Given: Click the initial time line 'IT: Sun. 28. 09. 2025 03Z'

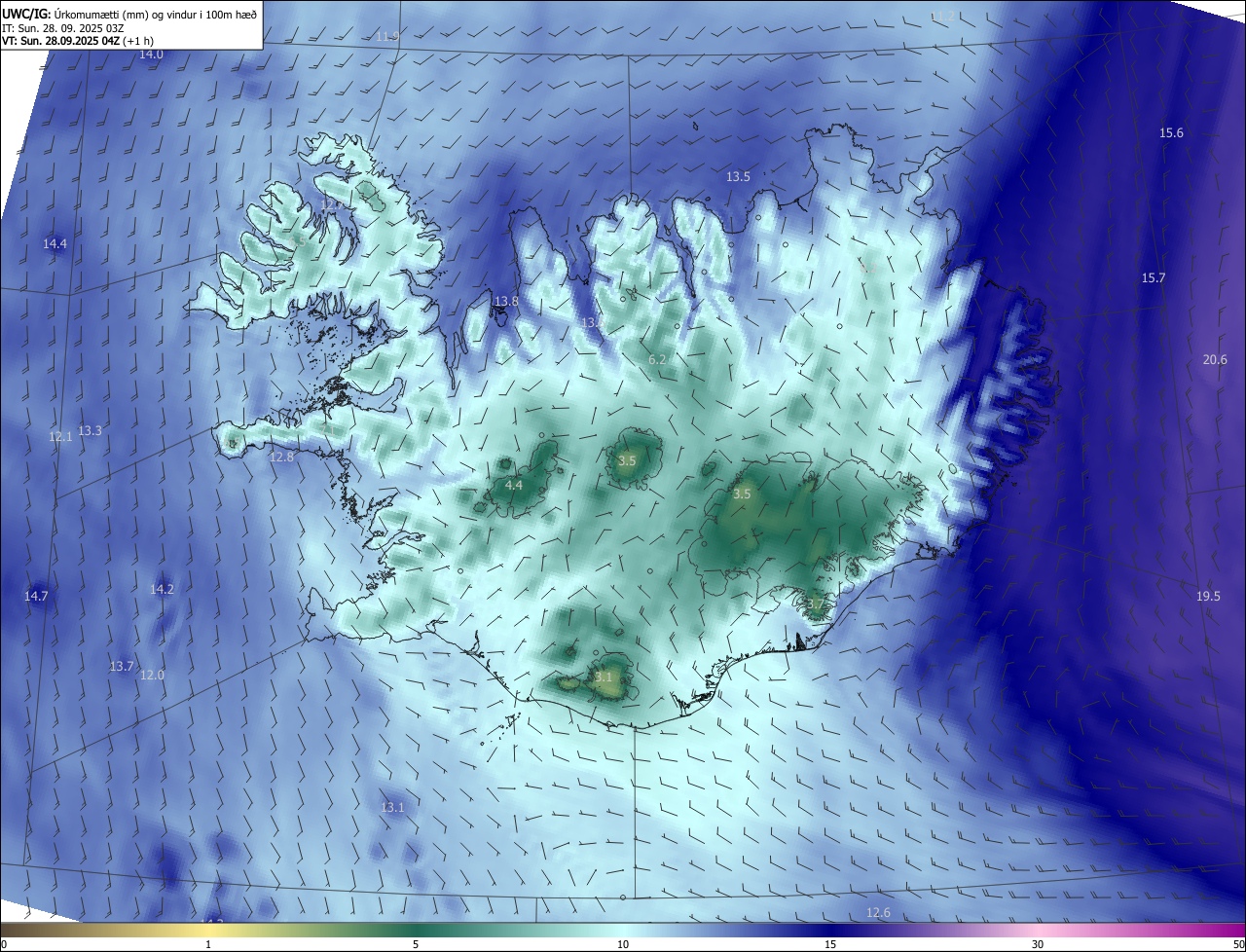Looking at the screenshot, I should 63,28.
